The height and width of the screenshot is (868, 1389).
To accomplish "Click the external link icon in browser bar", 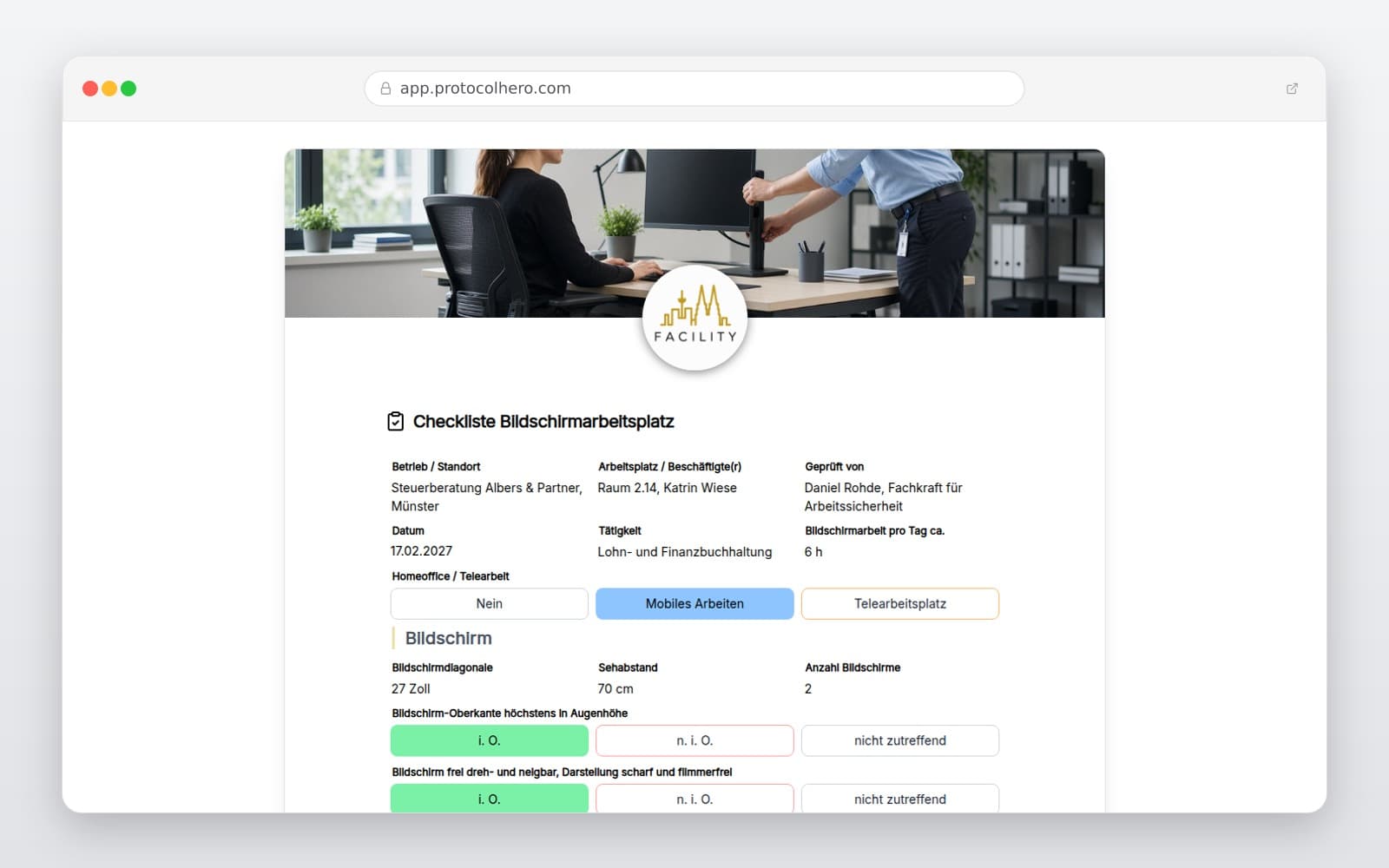I will point(1292,89).
